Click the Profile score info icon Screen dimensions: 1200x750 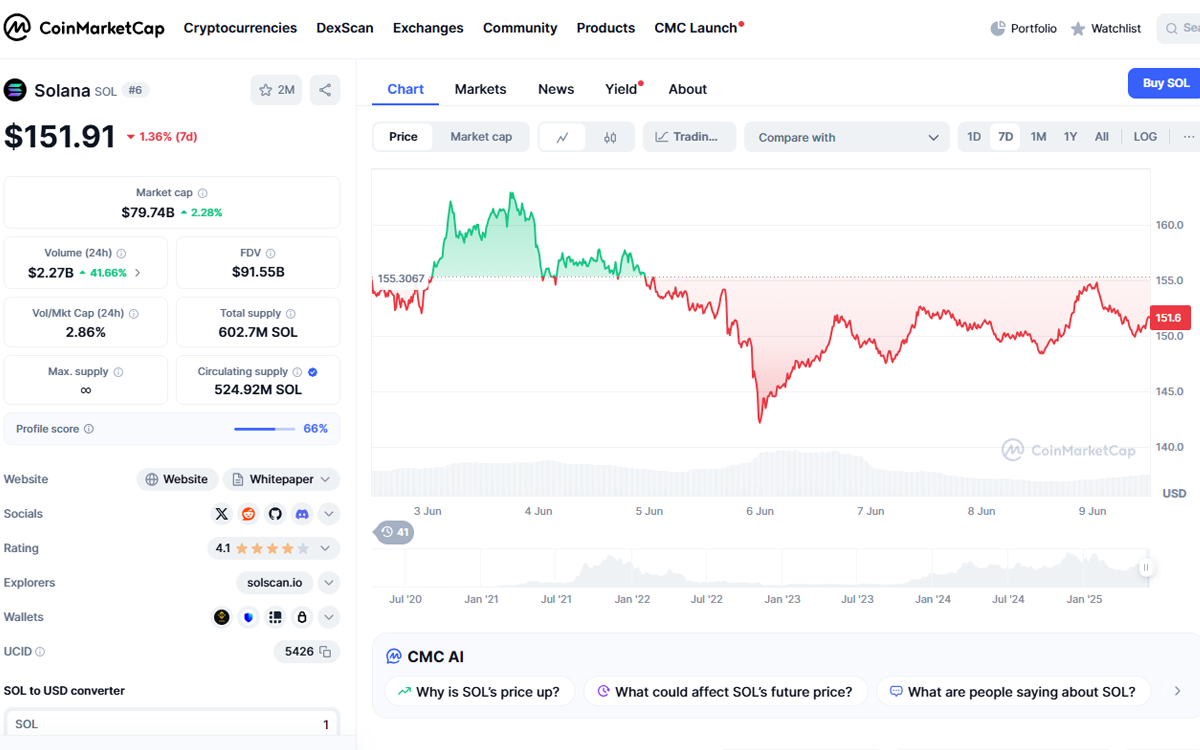89,429
